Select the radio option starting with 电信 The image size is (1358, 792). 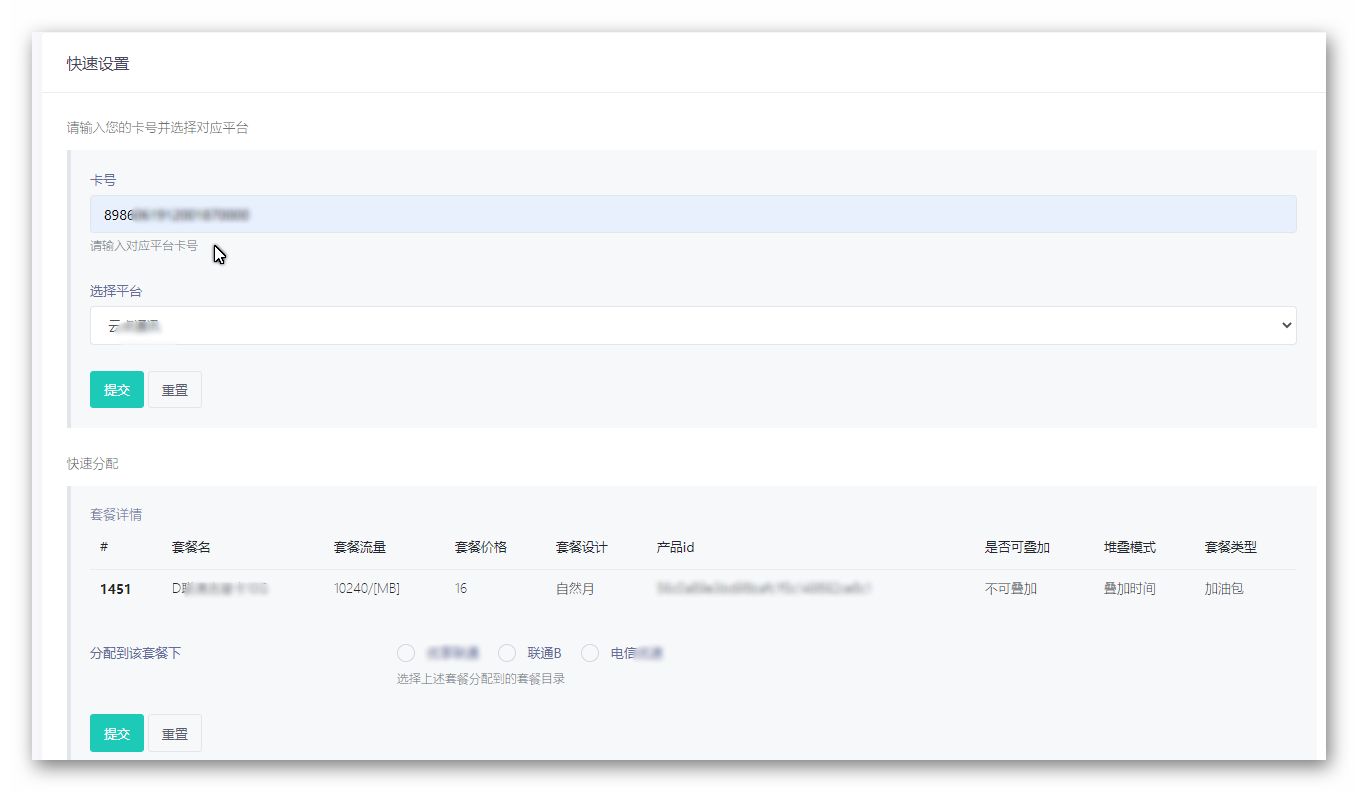(x=590, y=653)
